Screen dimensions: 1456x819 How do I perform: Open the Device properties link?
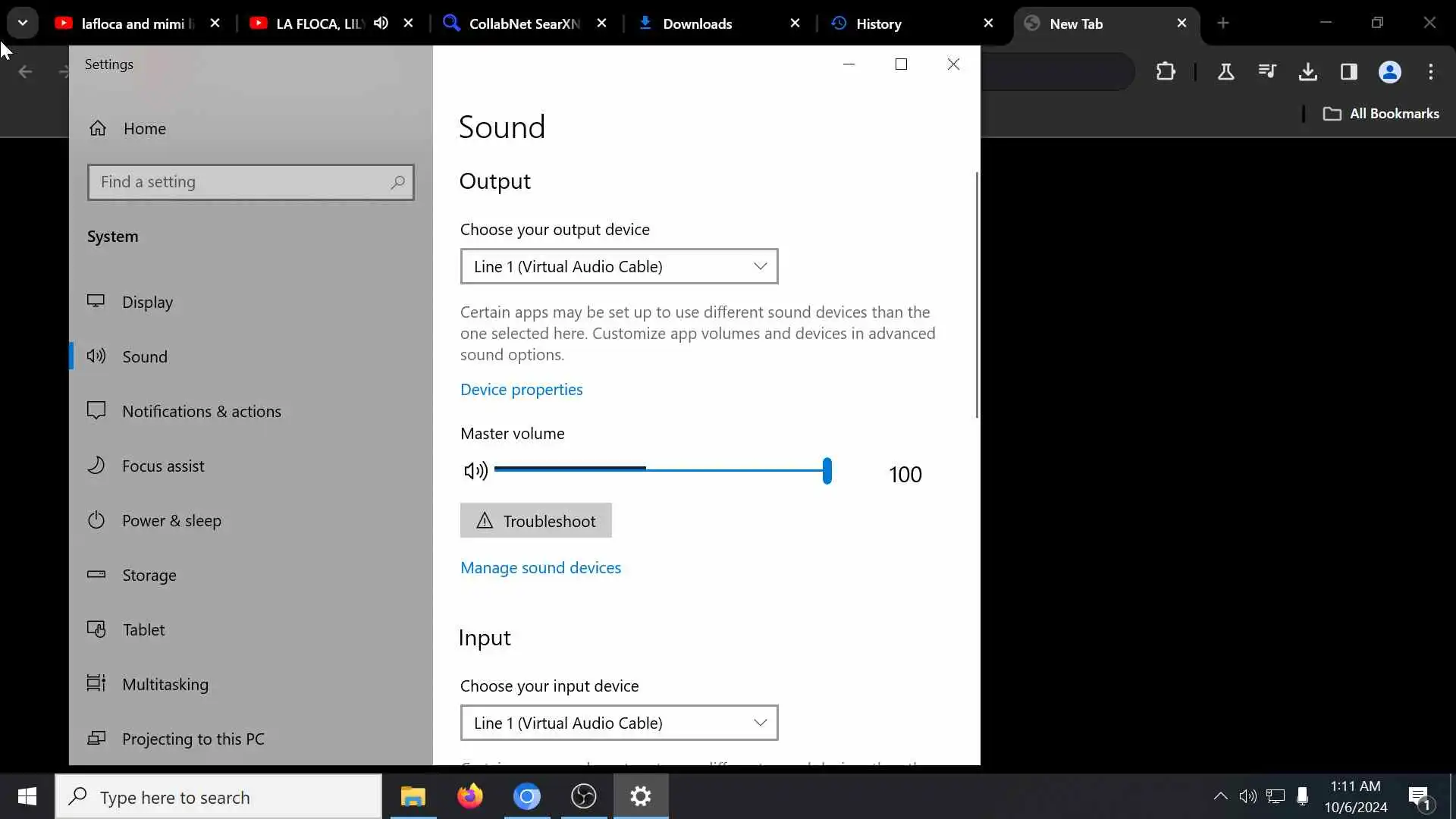point(521,390)
